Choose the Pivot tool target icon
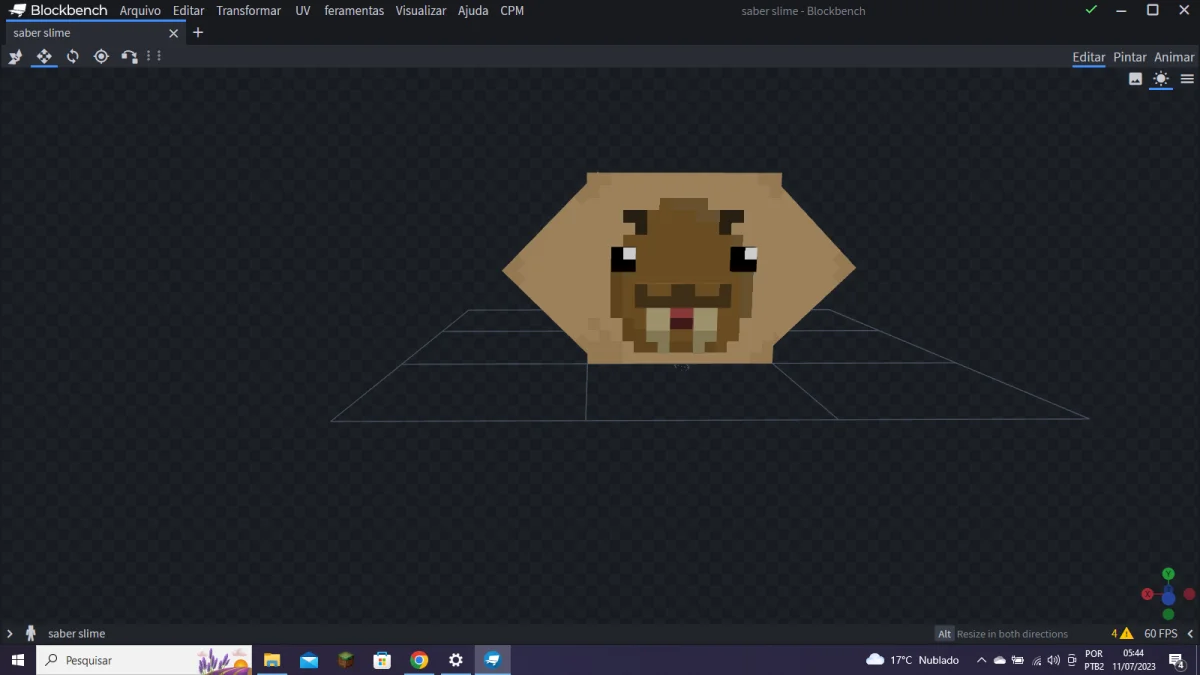This screenshot has height=675, width=1200. [x=101, y=57]
